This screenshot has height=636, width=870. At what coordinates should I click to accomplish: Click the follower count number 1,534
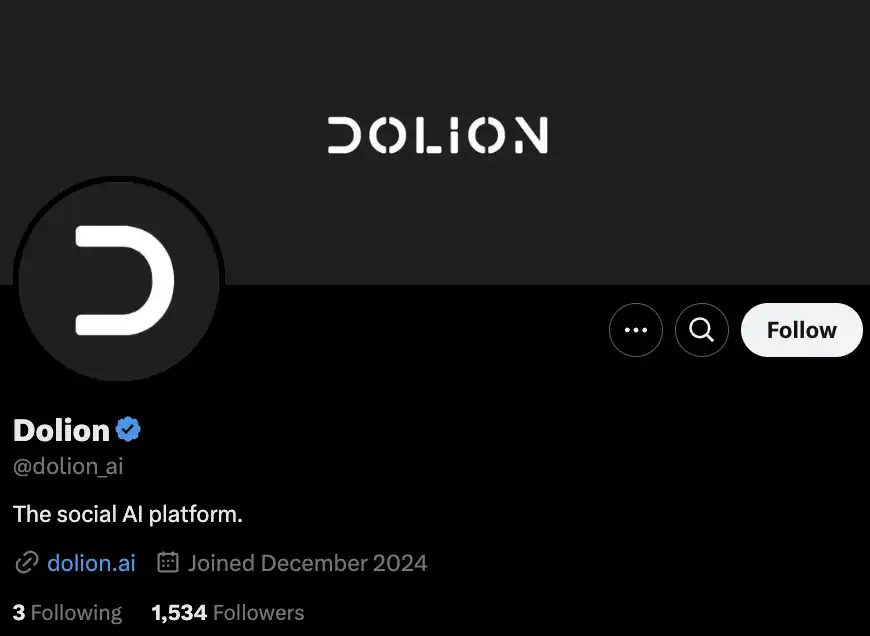[179, 612]
